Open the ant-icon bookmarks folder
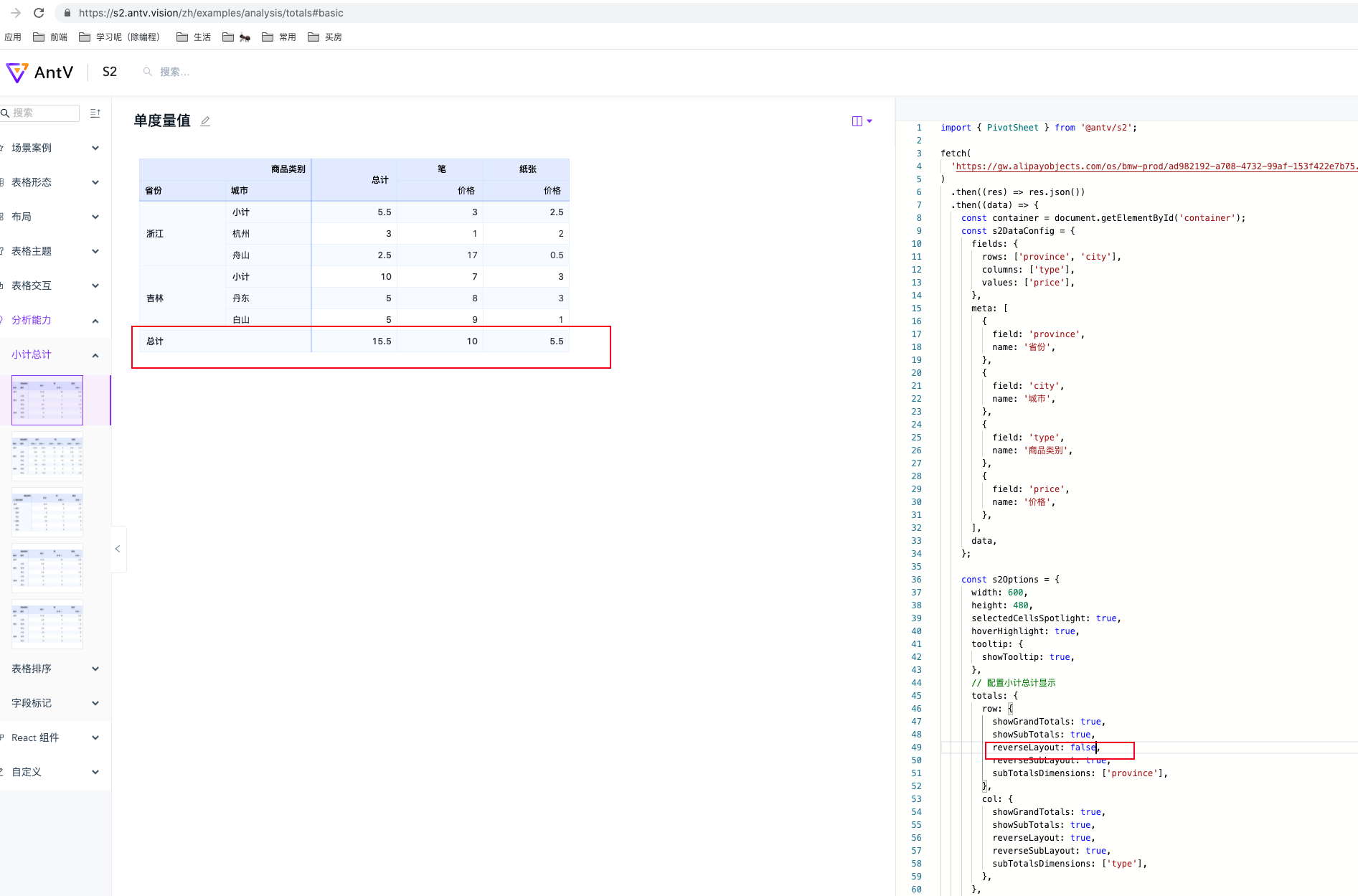 click(x=237, y=37)
